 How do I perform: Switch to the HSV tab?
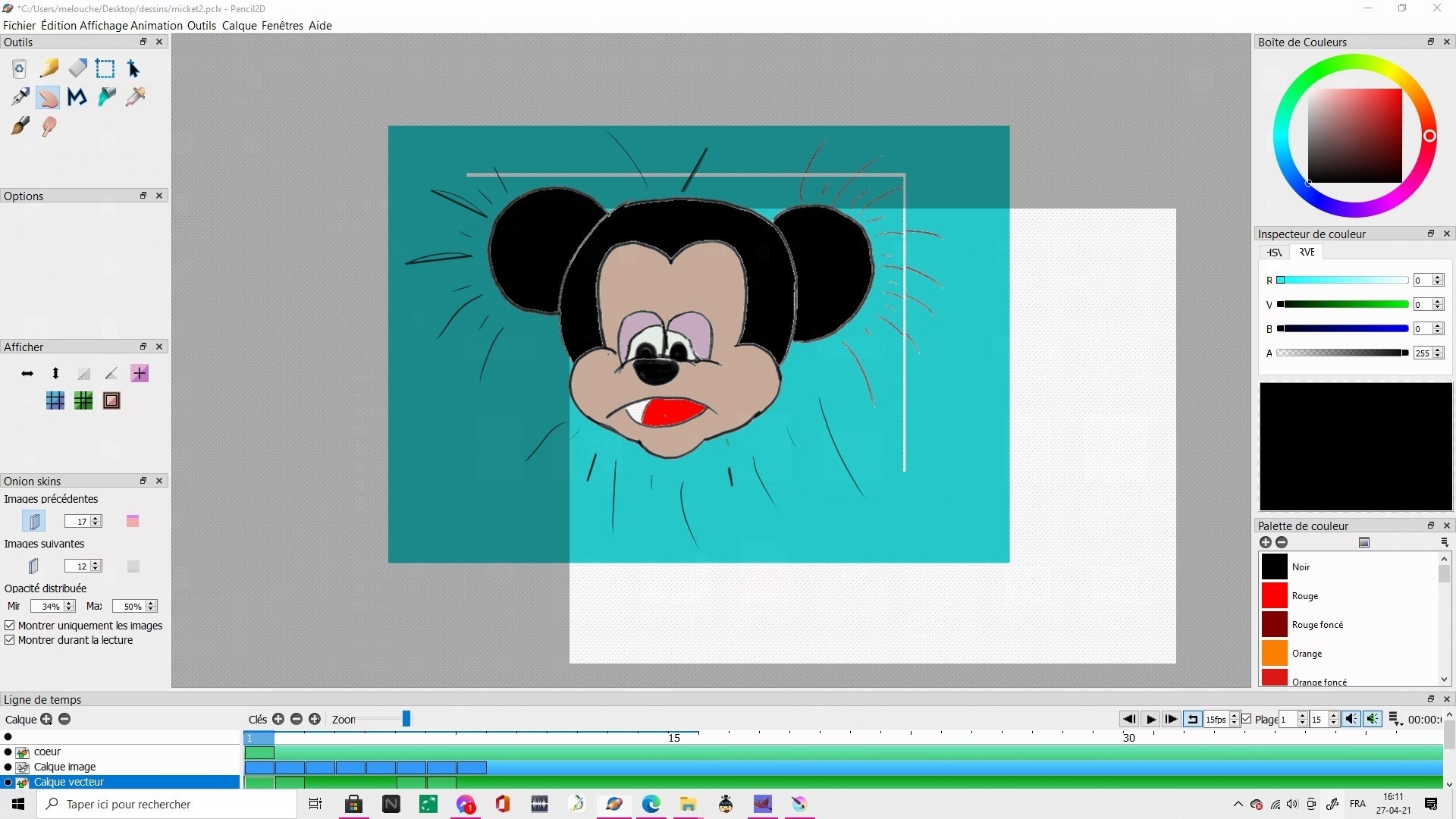coord(1275,252)
